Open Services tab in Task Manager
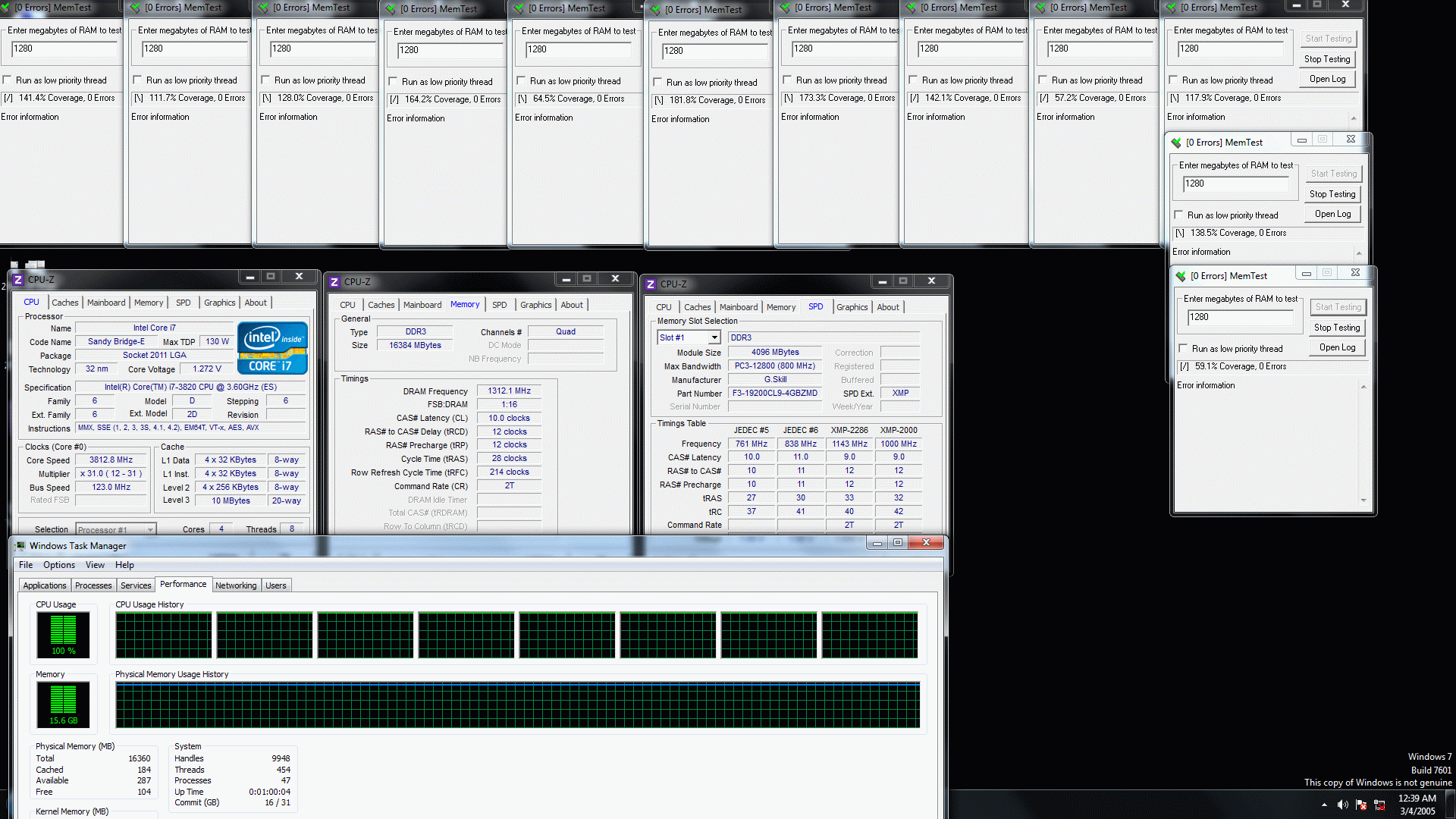1456x819 pixels. click(x=136, y=585)
